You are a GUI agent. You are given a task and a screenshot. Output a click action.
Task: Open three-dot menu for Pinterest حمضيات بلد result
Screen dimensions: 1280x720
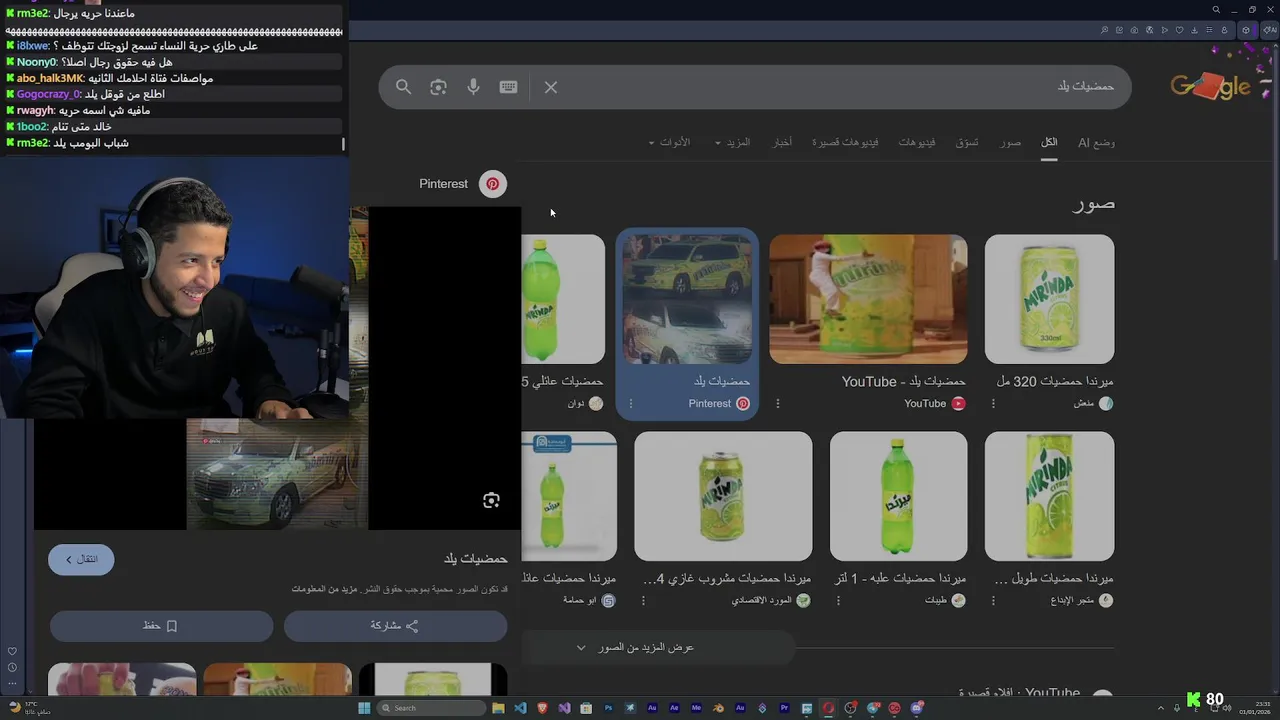coord(631,404)
